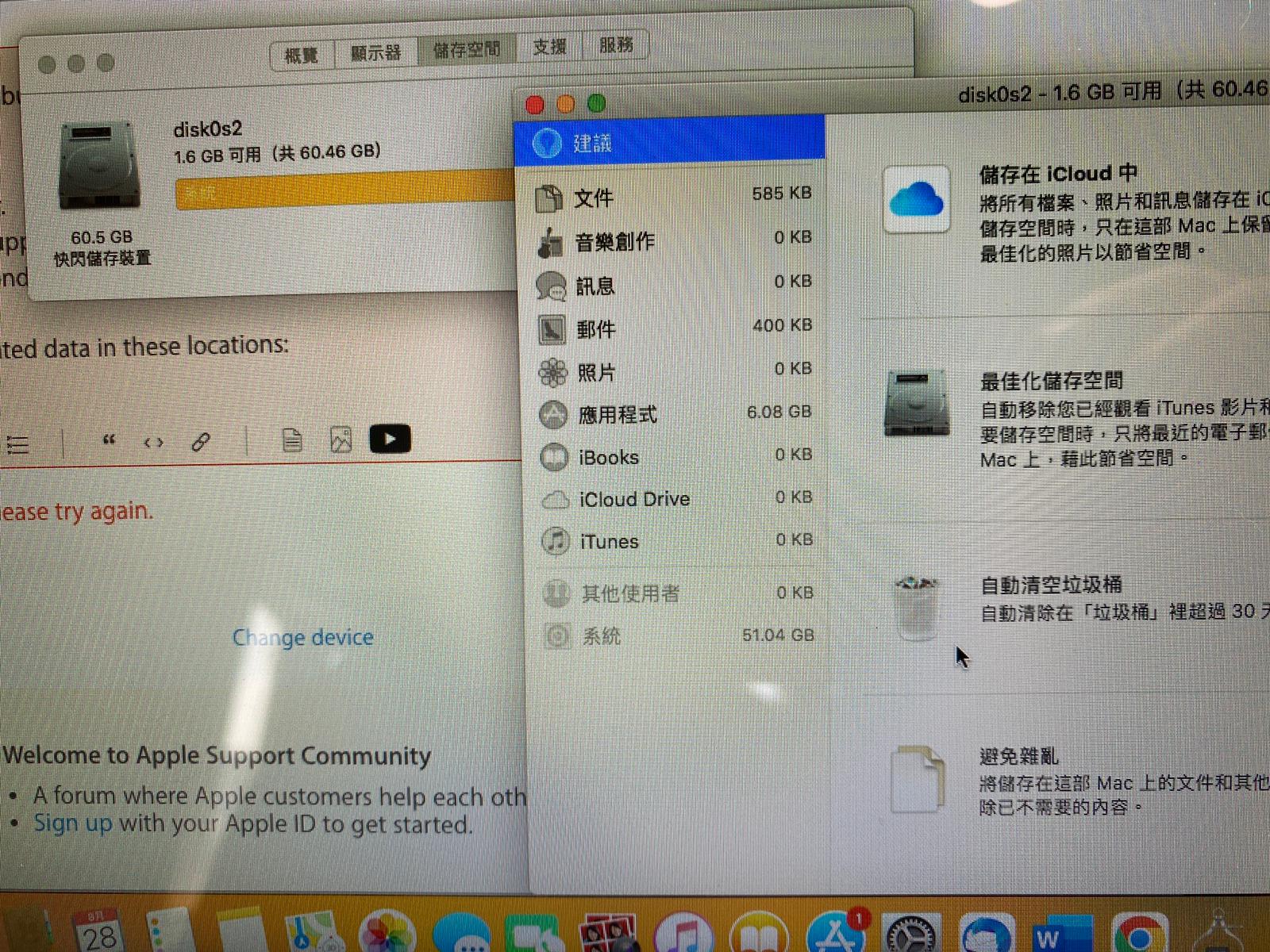Image resolution: width=1270 pixels, height=952 pixels.
Task: Select 建議 in the storage sidebar
Action: point(670,142)
